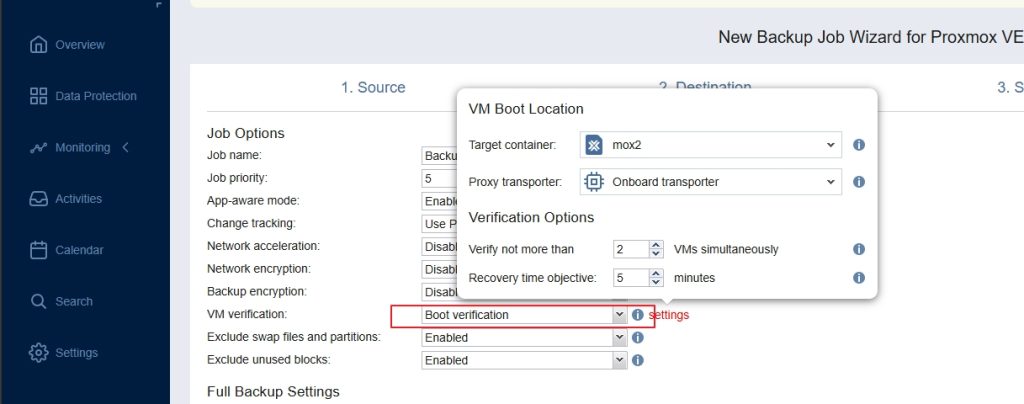Open the Overview dashboard icon

click(39, 45)
